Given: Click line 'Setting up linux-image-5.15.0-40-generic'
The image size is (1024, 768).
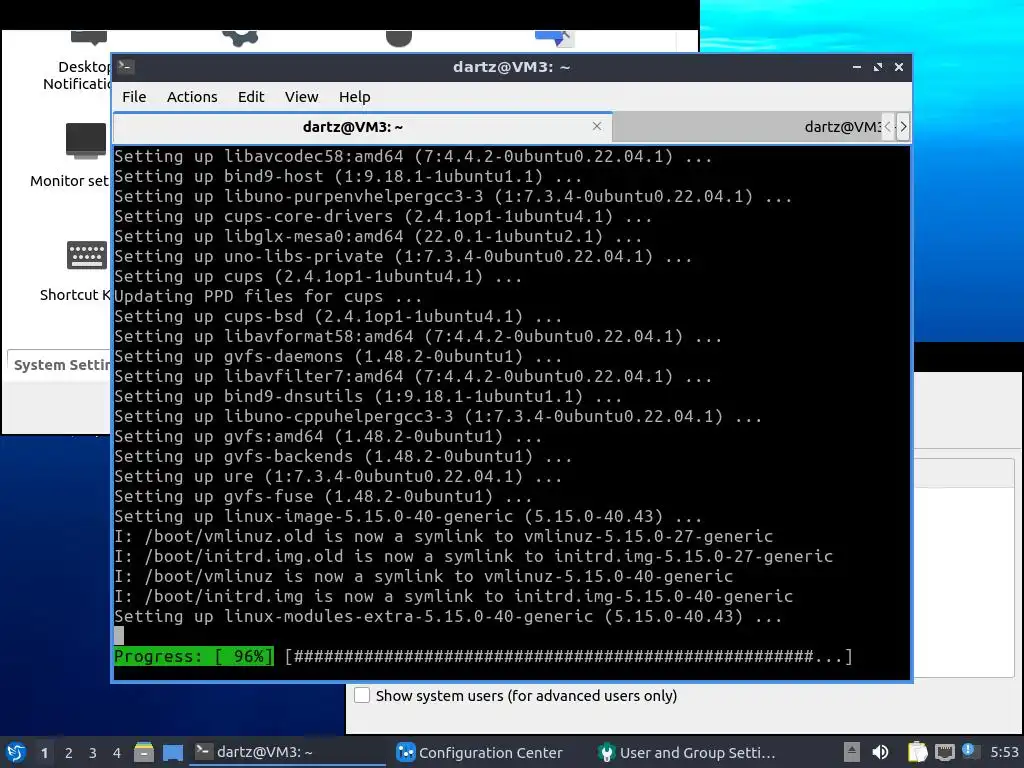Looking at the screenshot, I should click(x=408, y=517).
